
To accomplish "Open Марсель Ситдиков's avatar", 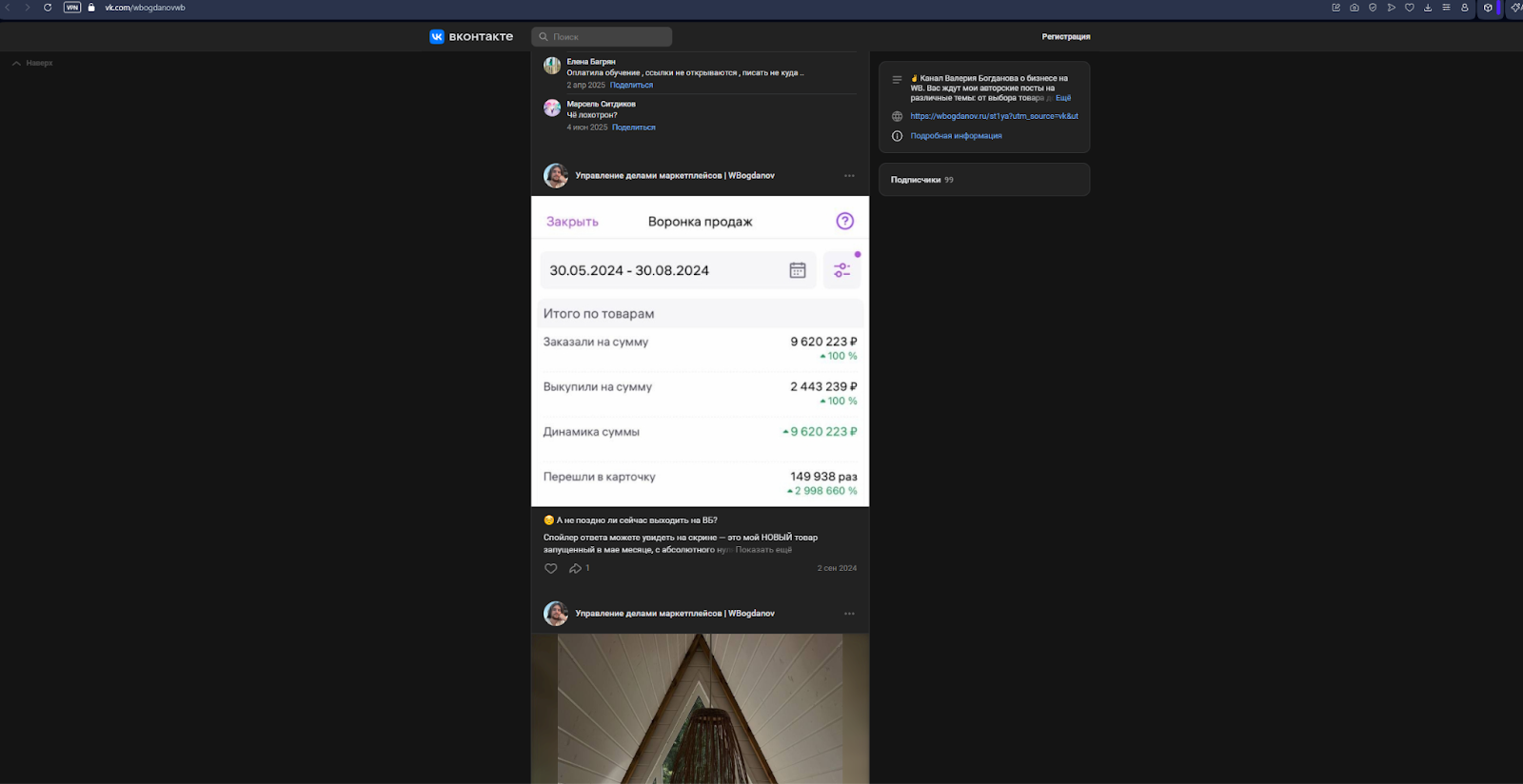I will (x=552, y=108).
